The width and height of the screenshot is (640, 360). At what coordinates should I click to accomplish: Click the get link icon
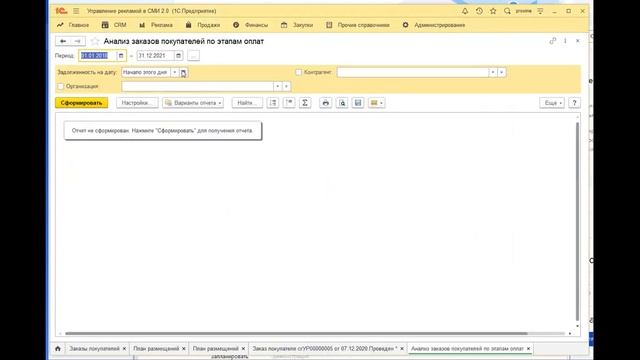[x=553, y=41]
